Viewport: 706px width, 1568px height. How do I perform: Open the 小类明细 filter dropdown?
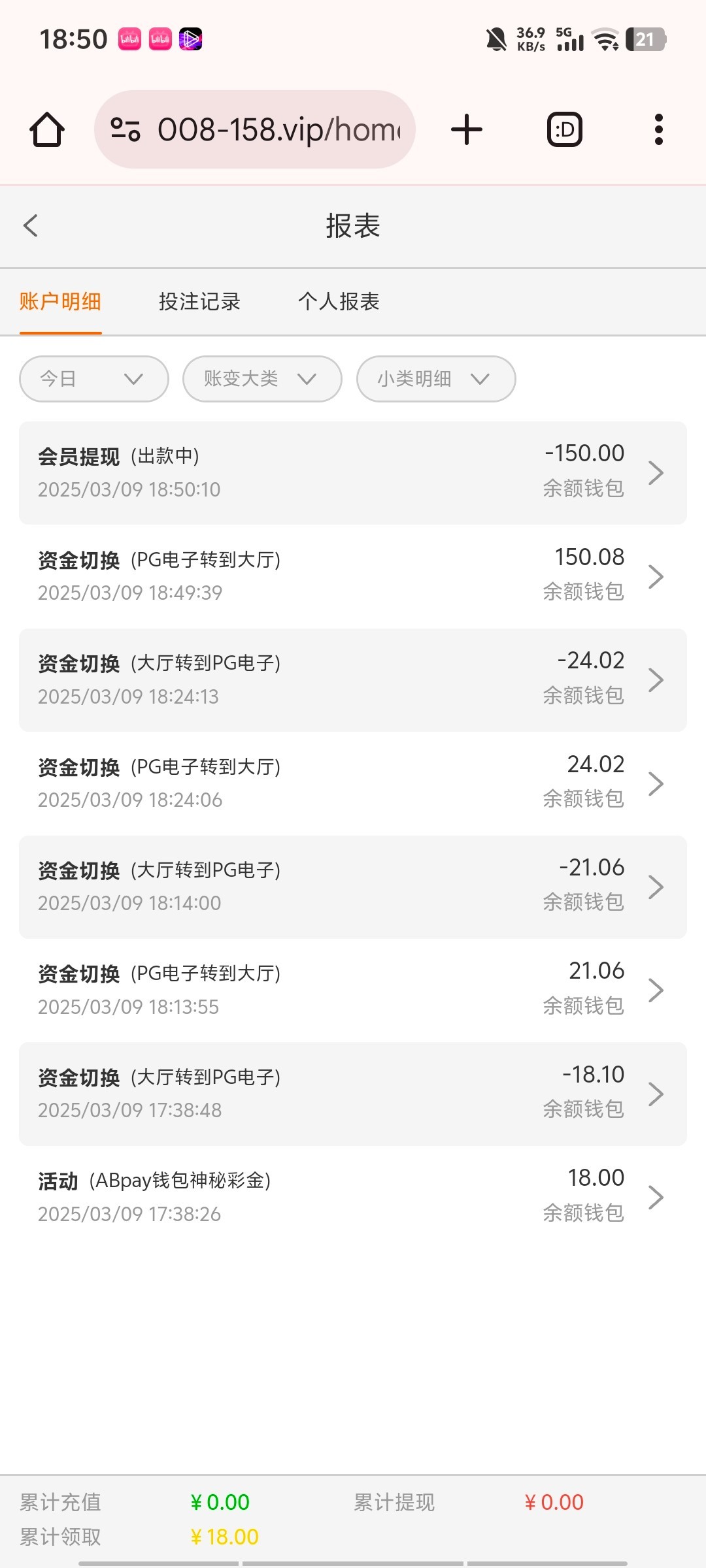436,379
